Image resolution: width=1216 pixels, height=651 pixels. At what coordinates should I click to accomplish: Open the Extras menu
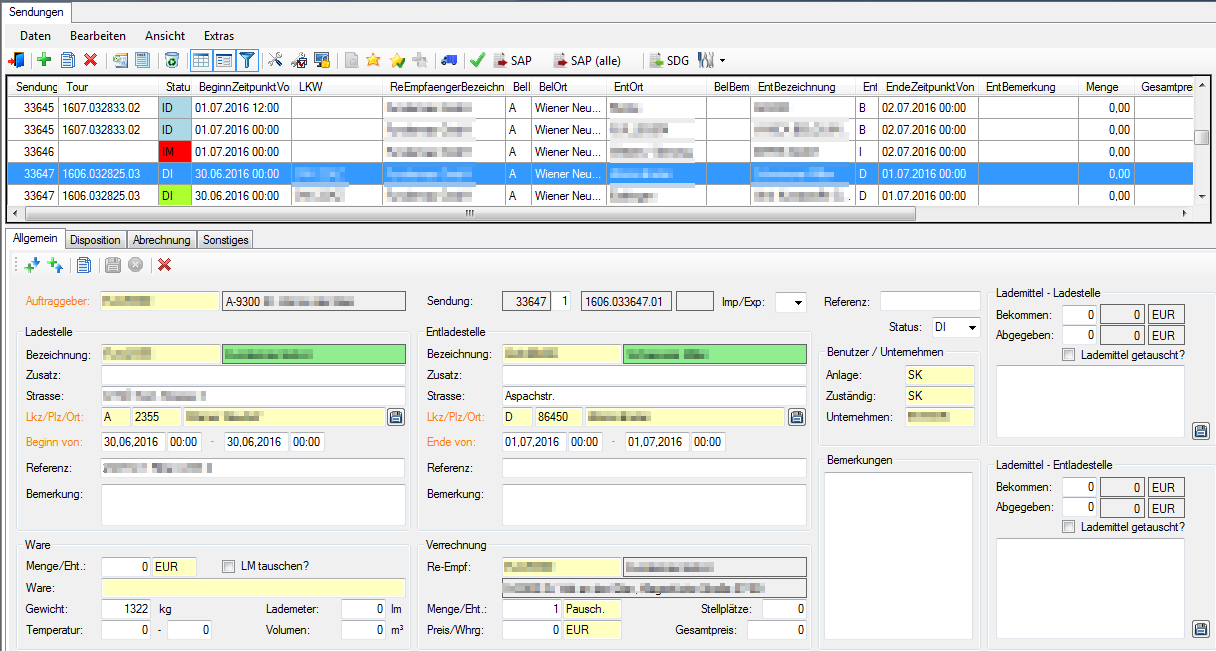click(x=218, y=36)
